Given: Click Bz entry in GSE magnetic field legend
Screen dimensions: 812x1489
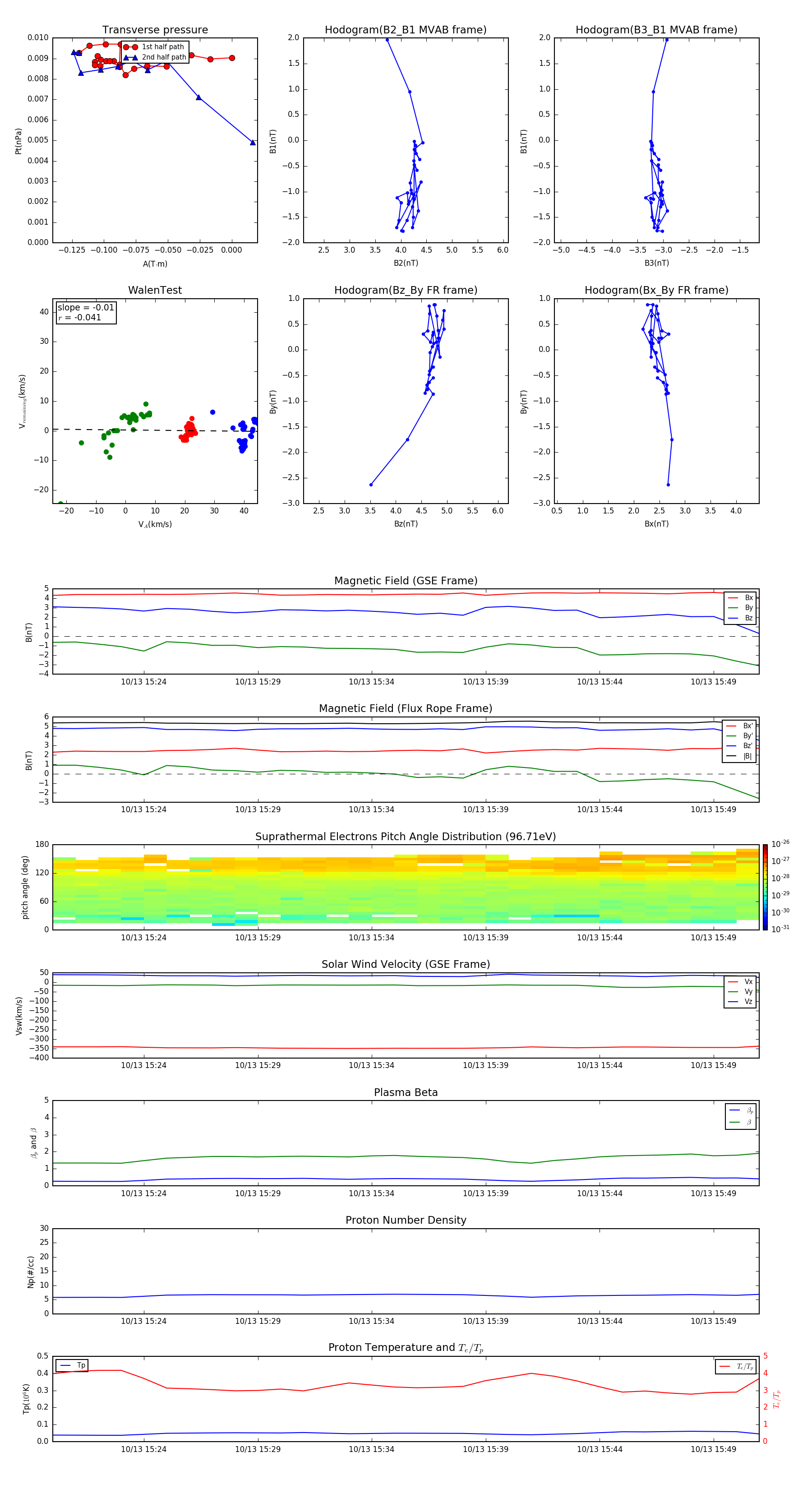Looking at the screenshot, I should [x=740, y=618].
